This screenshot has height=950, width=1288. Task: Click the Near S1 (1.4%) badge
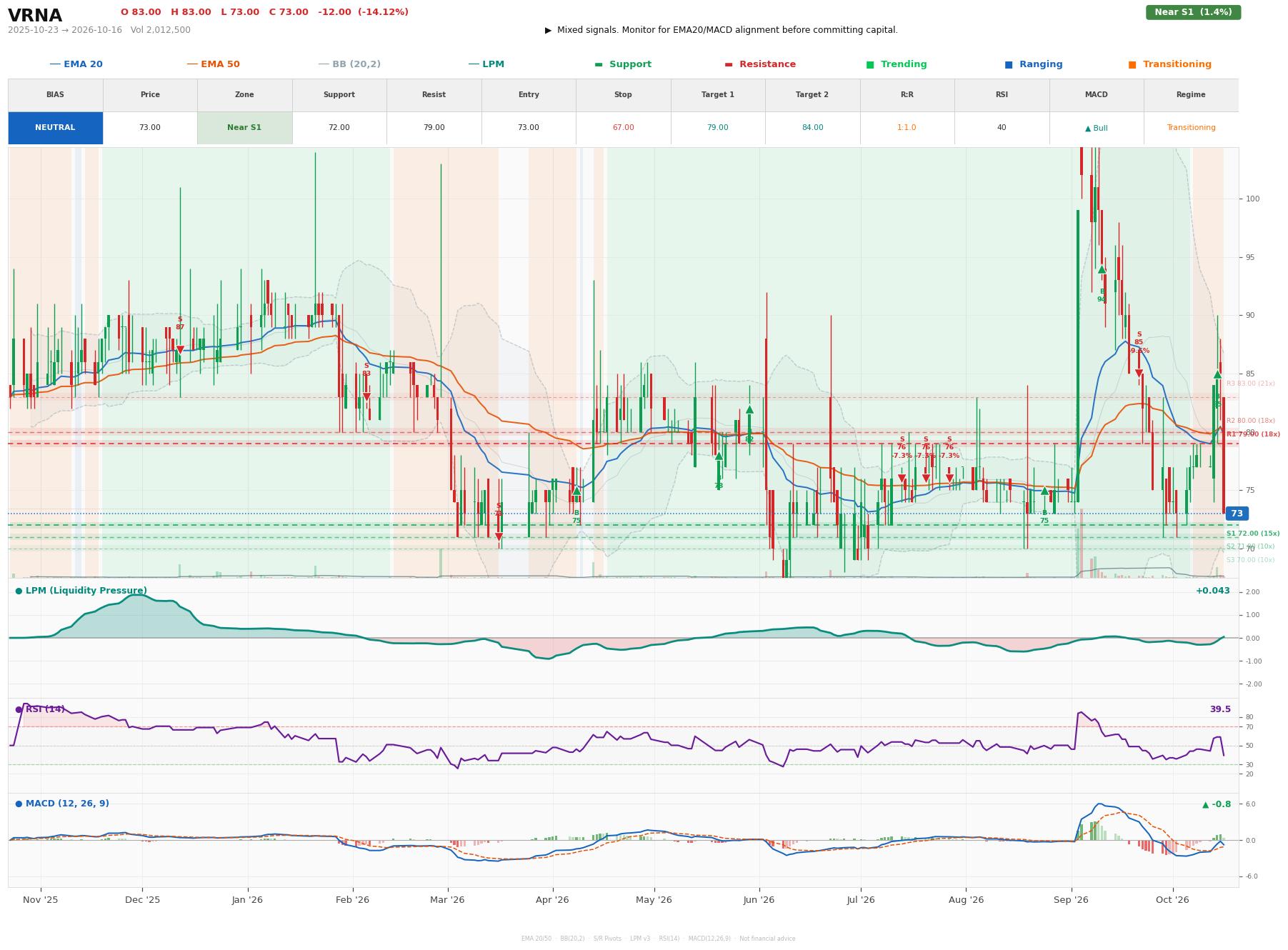1193,12
